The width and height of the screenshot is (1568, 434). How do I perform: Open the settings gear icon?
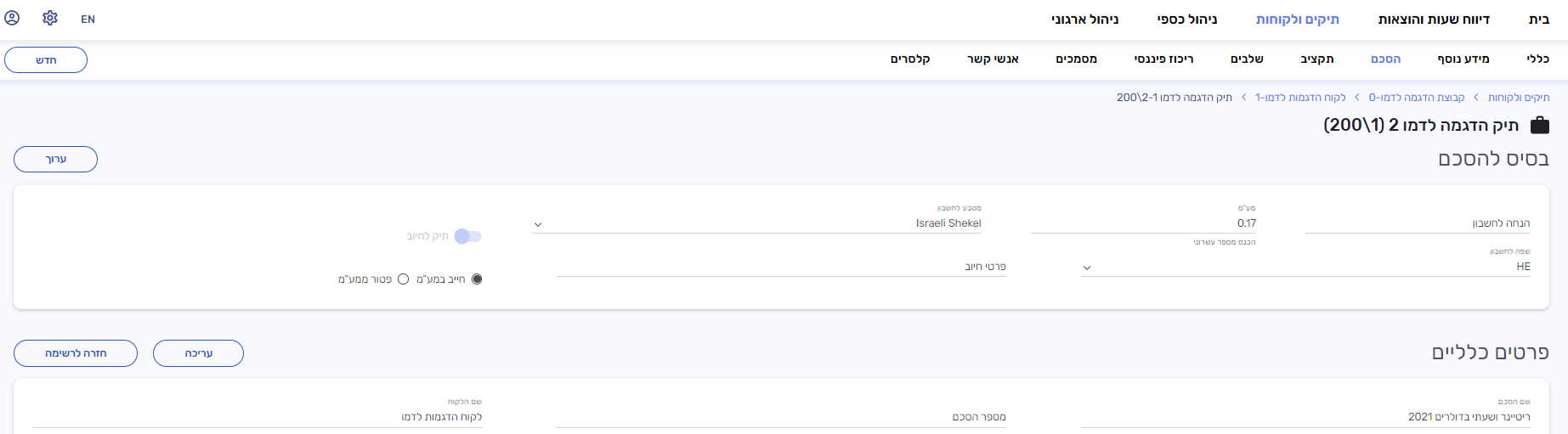coord(50,18)
